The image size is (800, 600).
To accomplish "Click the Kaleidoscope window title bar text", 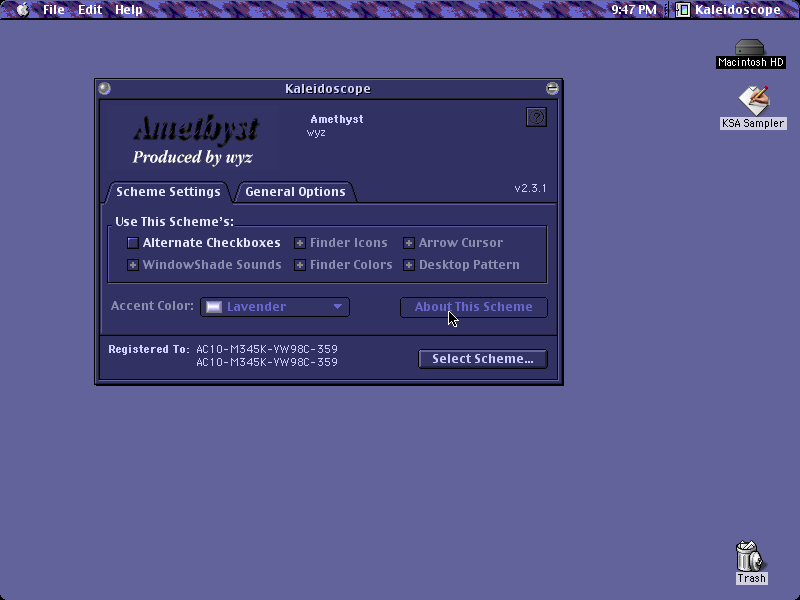I will (328, 88).
